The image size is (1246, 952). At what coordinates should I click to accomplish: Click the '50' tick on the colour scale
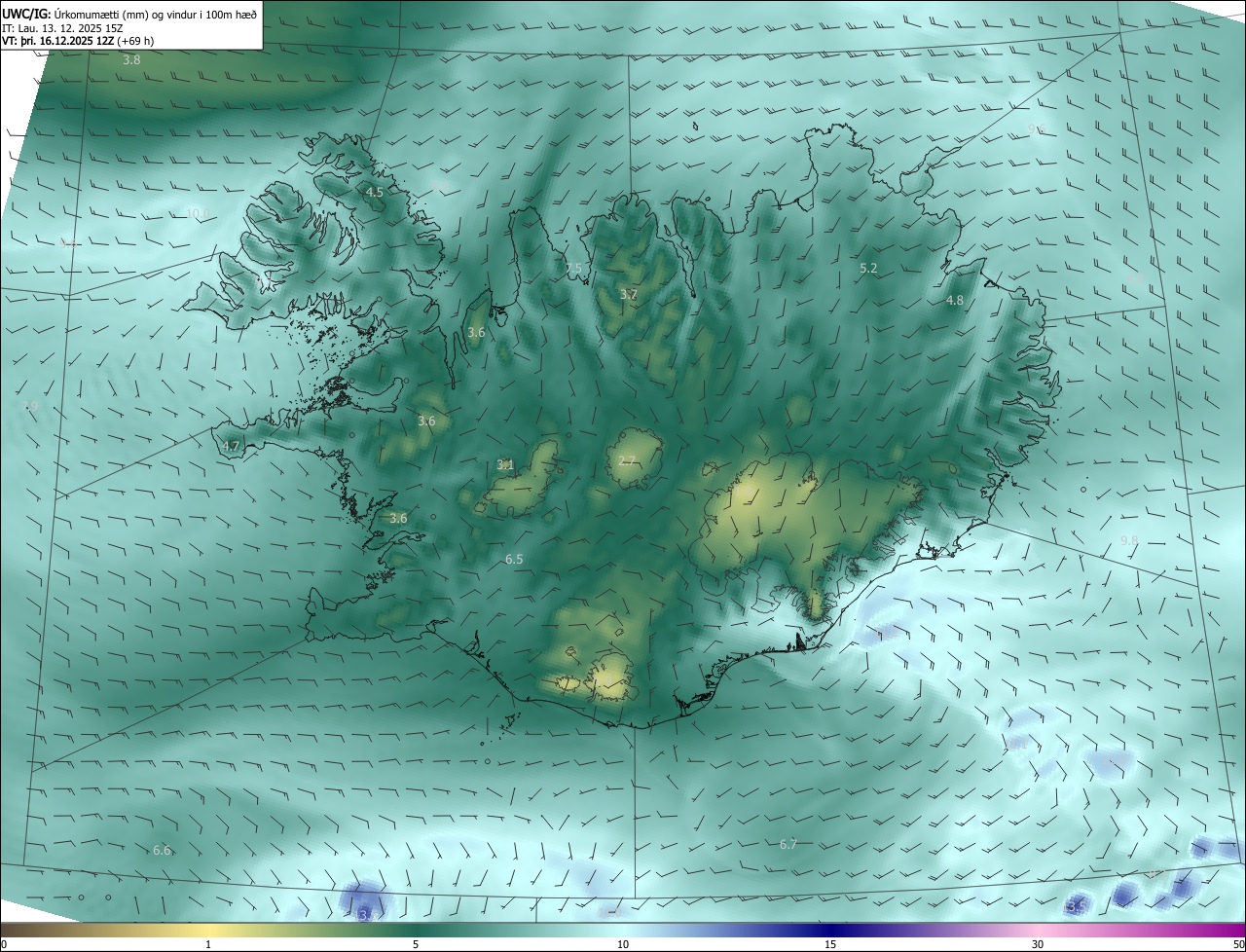pyautogui.click(x=1239, y=944)
